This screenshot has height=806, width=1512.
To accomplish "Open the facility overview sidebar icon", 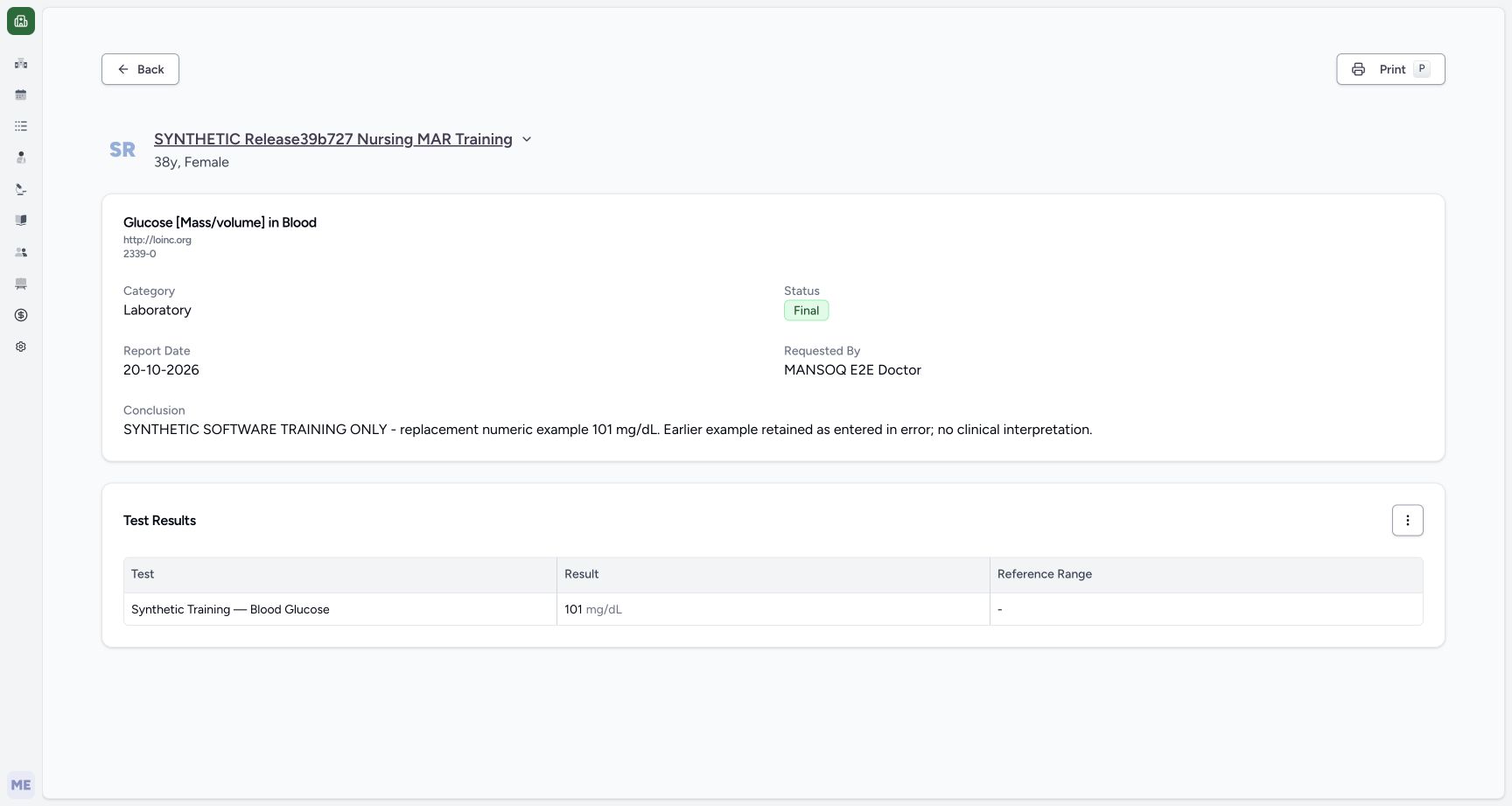I will pyautogui.click(x=21, y=63).
